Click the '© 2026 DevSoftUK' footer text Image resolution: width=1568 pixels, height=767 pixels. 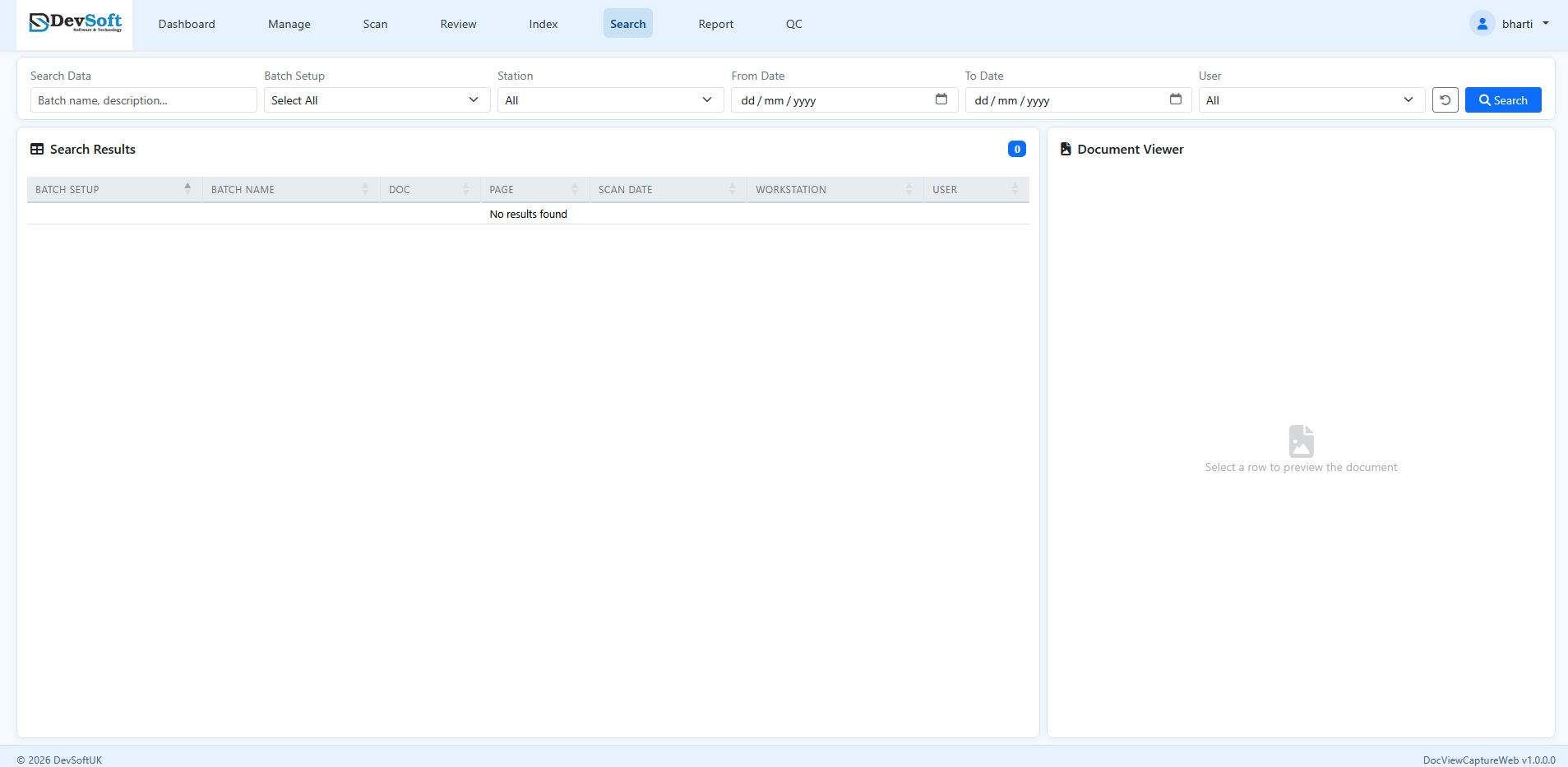pos(60,760)
